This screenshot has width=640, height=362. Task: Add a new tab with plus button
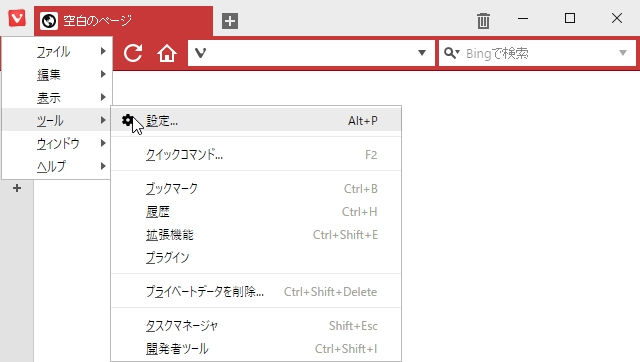pyautogui.click(x=230, y=21)
